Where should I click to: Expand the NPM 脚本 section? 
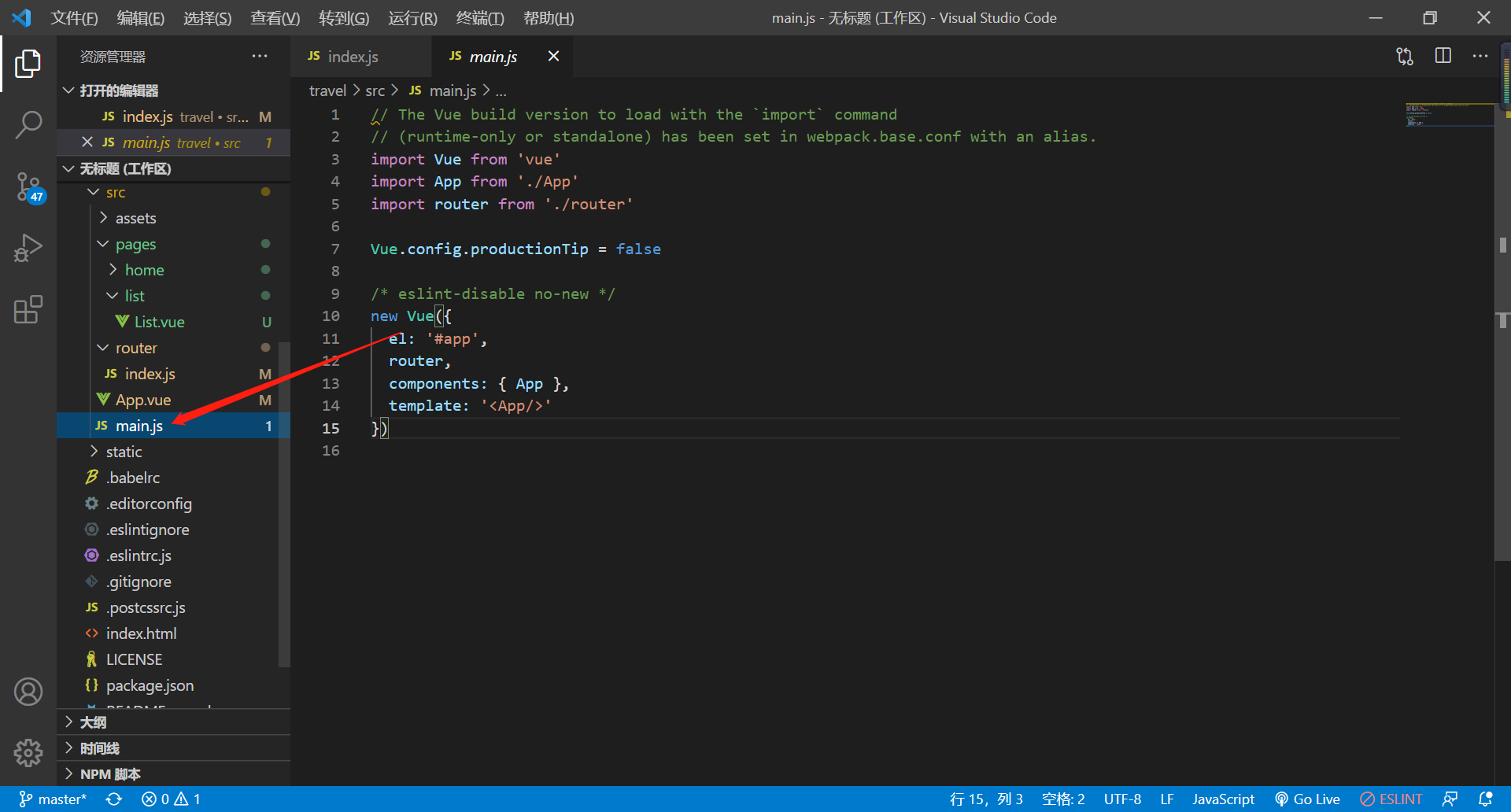(173, 774)
